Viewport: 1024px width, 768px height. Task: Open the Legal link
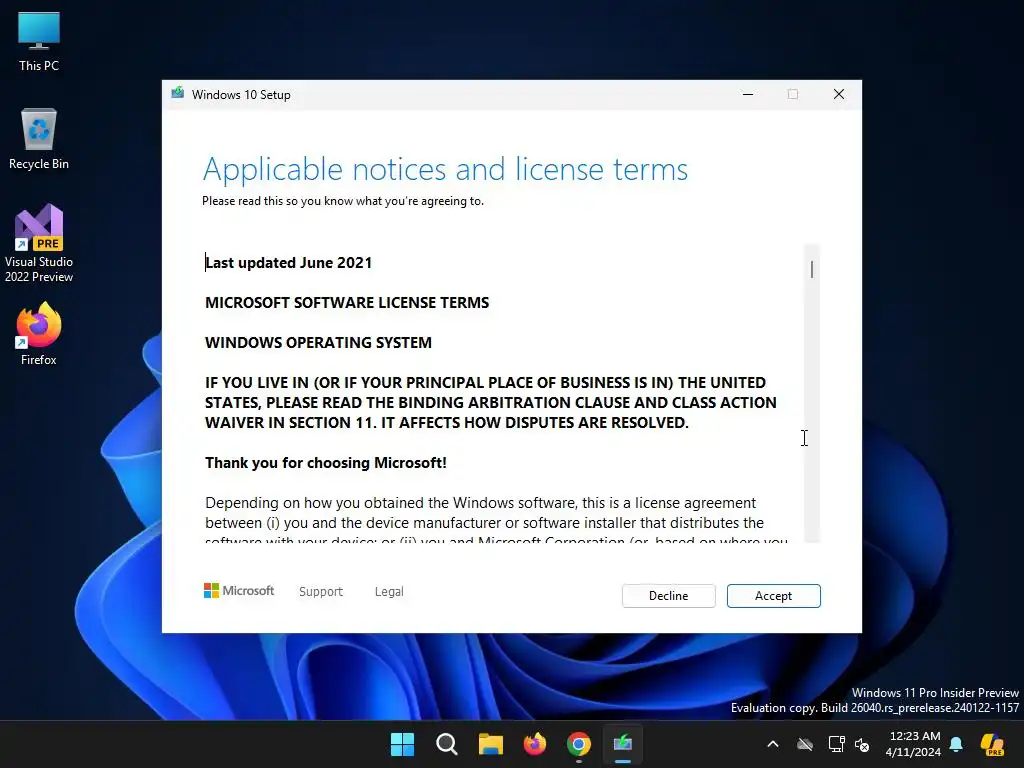389,591
